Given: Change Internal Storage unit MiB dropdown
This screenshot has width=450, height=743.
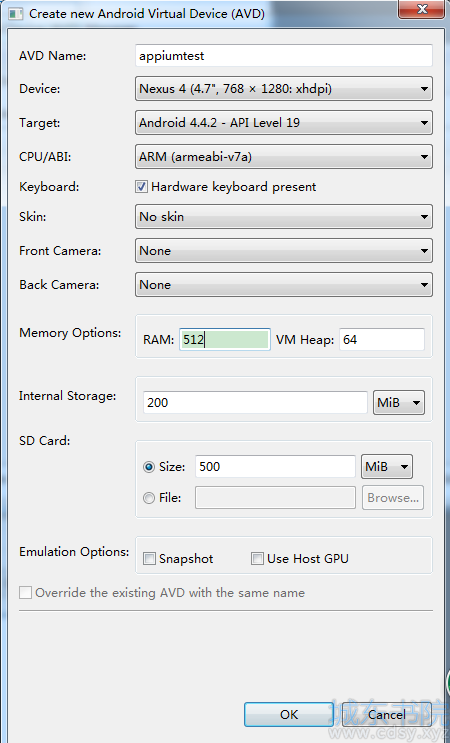Looking at the screenshot, I should pyautogui.click(x=399, y=403).
